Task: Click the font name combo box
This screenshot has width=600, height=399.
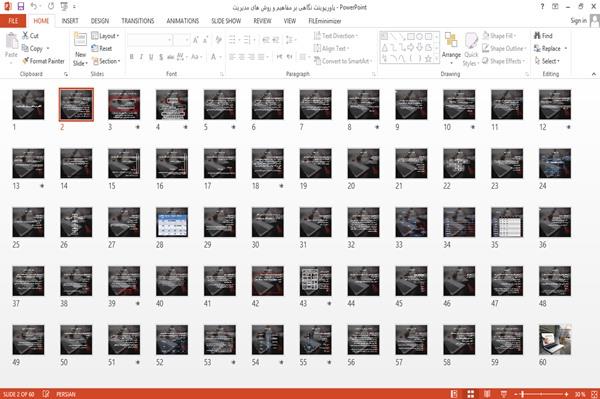Action: 150,40
